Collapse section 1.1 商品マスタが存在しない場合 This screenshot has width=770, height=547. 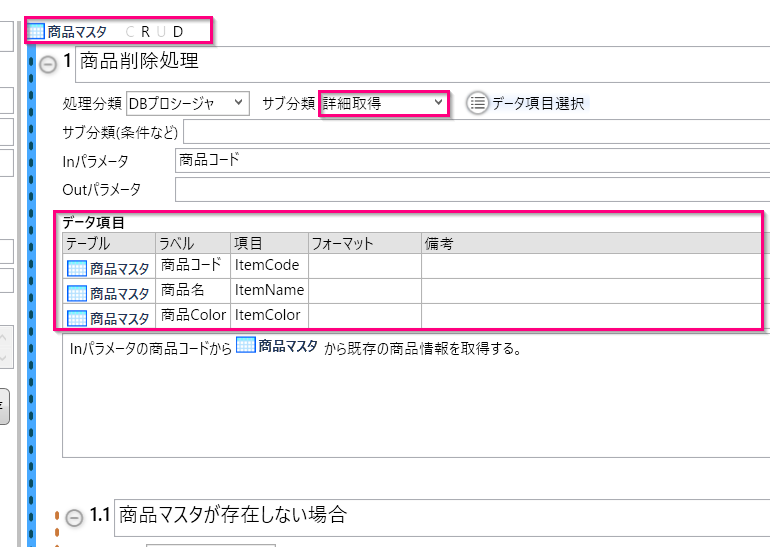click(x=73, y=518)
